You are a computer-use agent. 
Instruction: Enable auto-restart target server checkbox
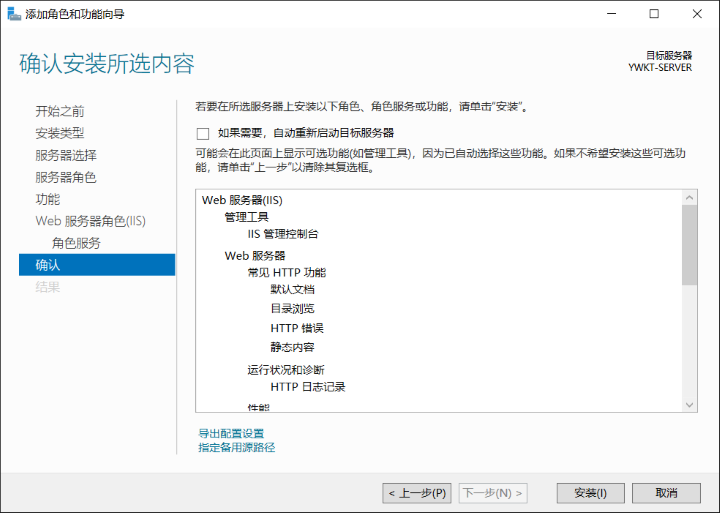pos(202,134)
